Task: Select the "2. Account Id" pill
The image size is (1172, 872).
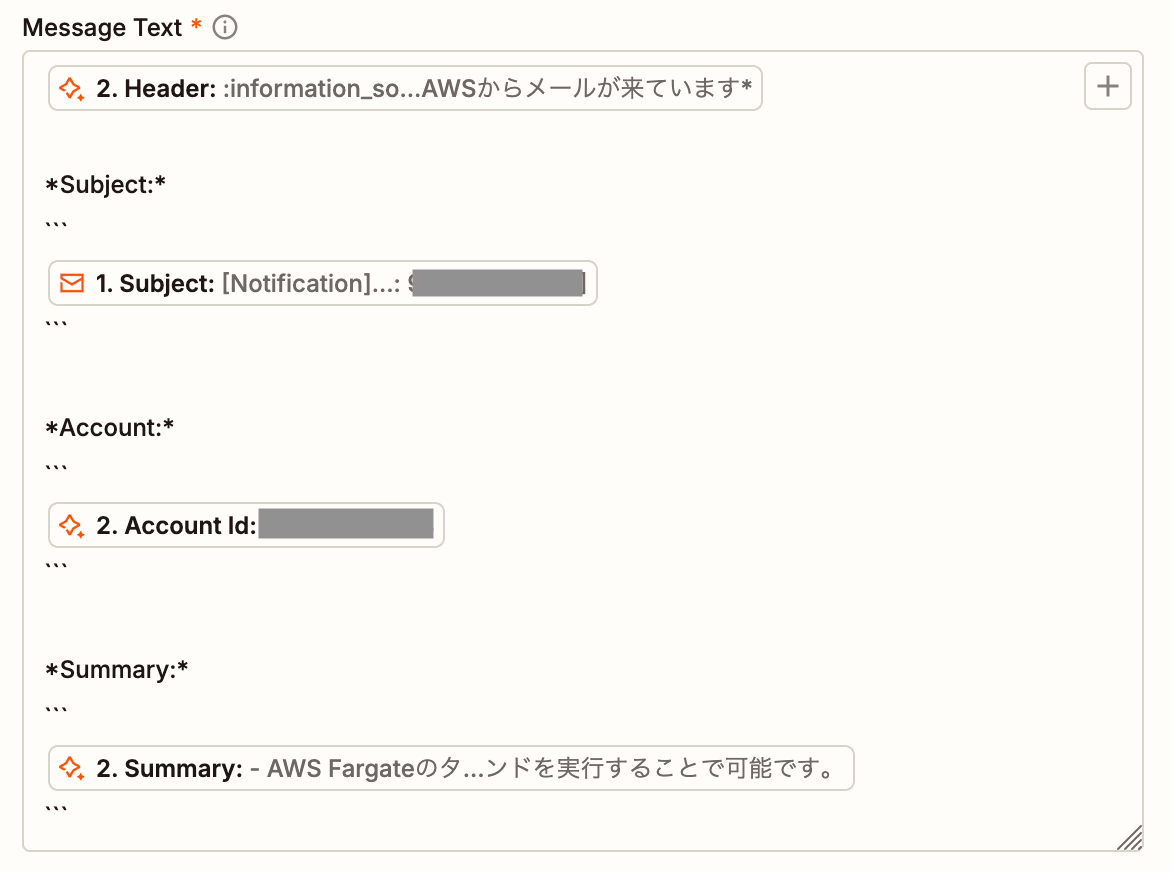Action: click(x=246, y=525)
